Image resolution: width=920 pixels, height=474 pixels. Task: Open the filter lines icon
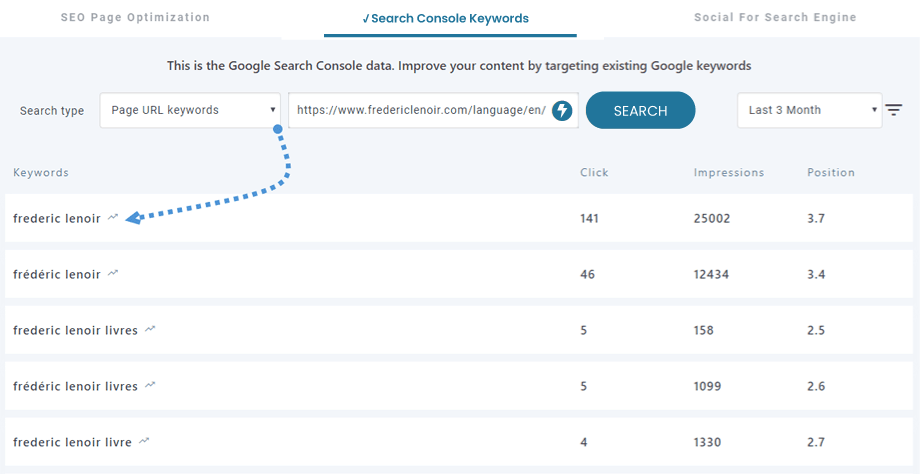coord(894,110)
